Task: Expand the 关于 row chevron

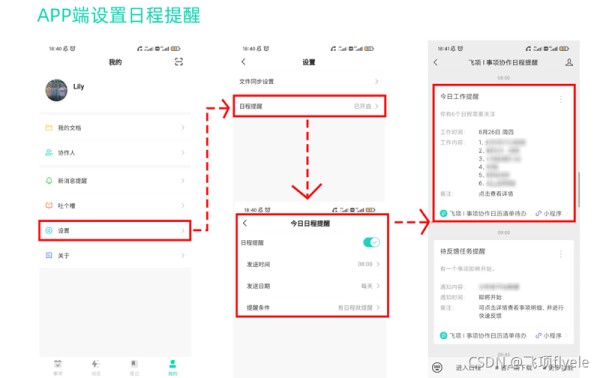Action: click(183, 255)
